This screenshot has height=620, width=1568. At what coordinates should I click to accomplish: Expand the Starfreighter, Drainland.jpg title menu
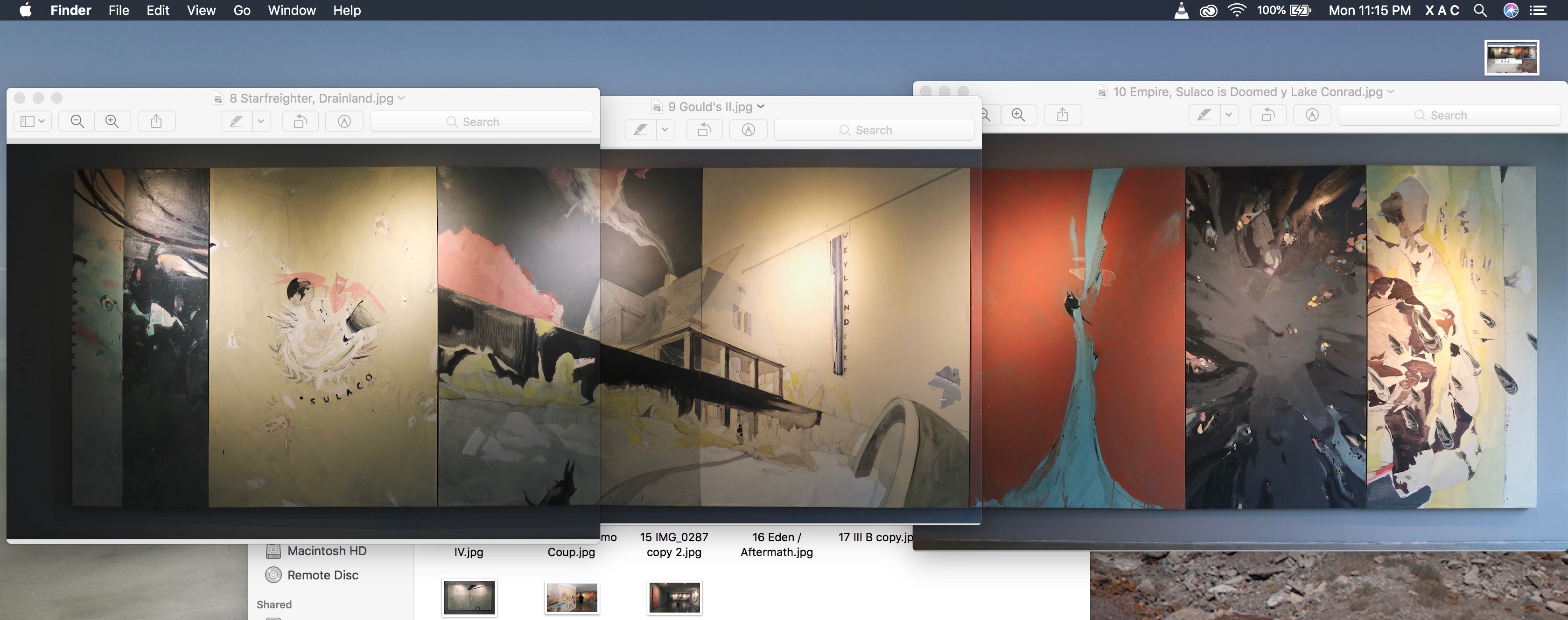(x=402, y=98)
